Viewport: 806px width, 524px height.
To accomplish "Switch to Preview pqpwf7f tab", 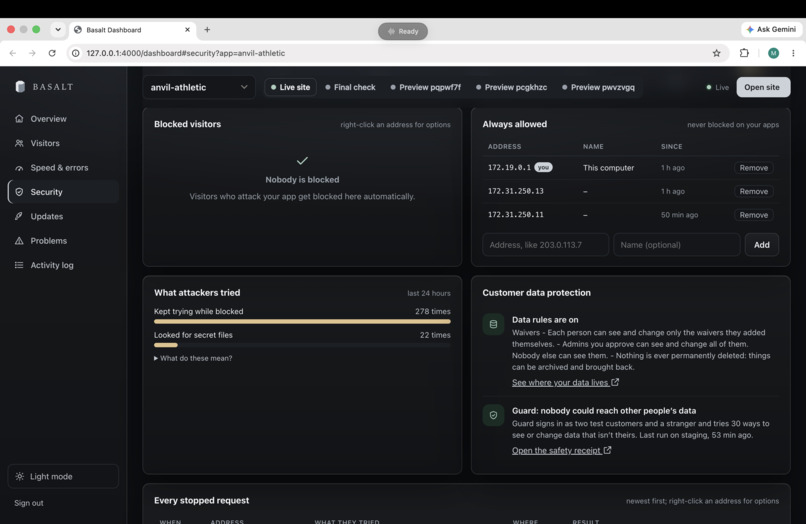I will pyautogui.click(x=426, y=87).
